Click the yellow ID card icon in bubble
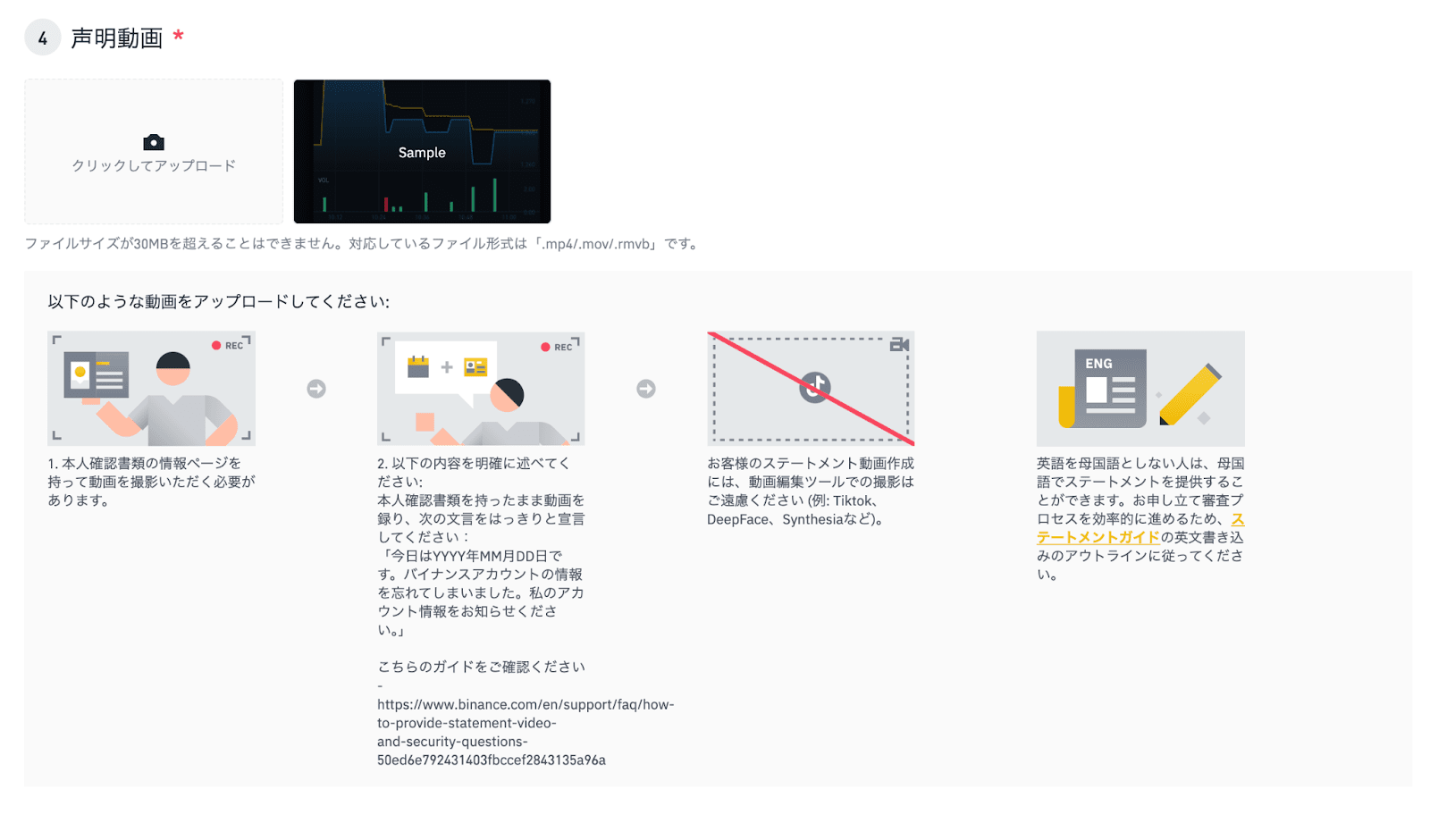This screenshot has width=1430, height=840. 475,366
